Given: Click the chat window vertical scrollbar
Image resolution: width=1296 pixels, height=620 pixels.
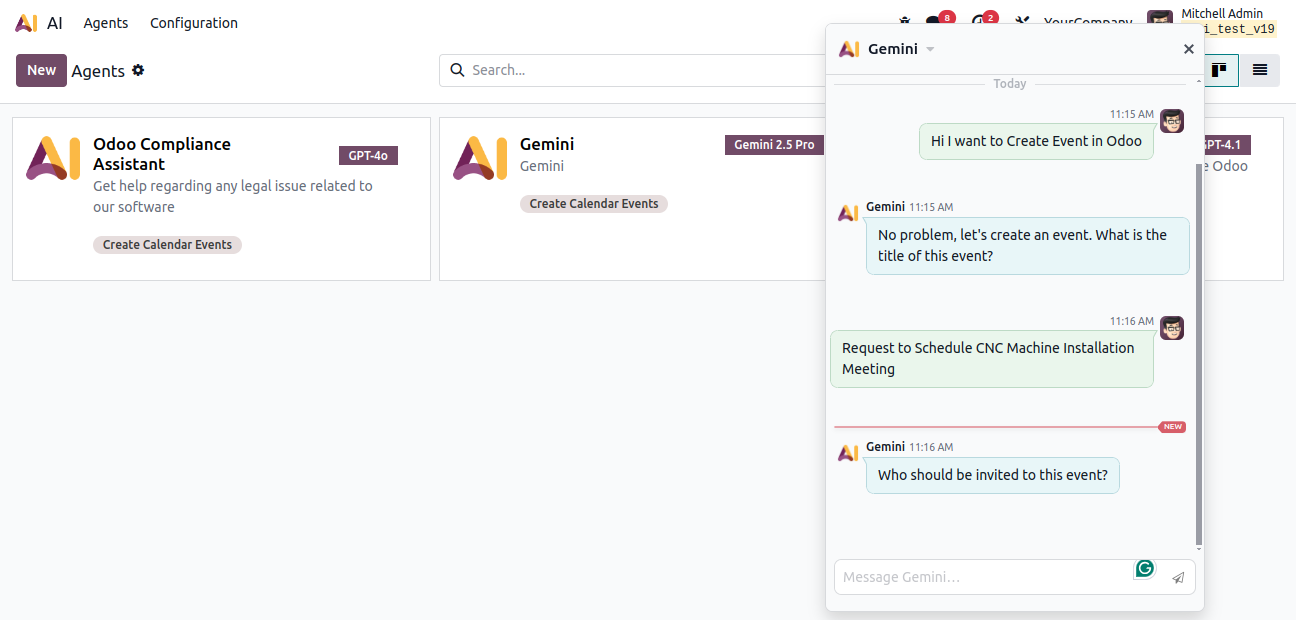Looking at the screenshot, I should point(1198,350).
